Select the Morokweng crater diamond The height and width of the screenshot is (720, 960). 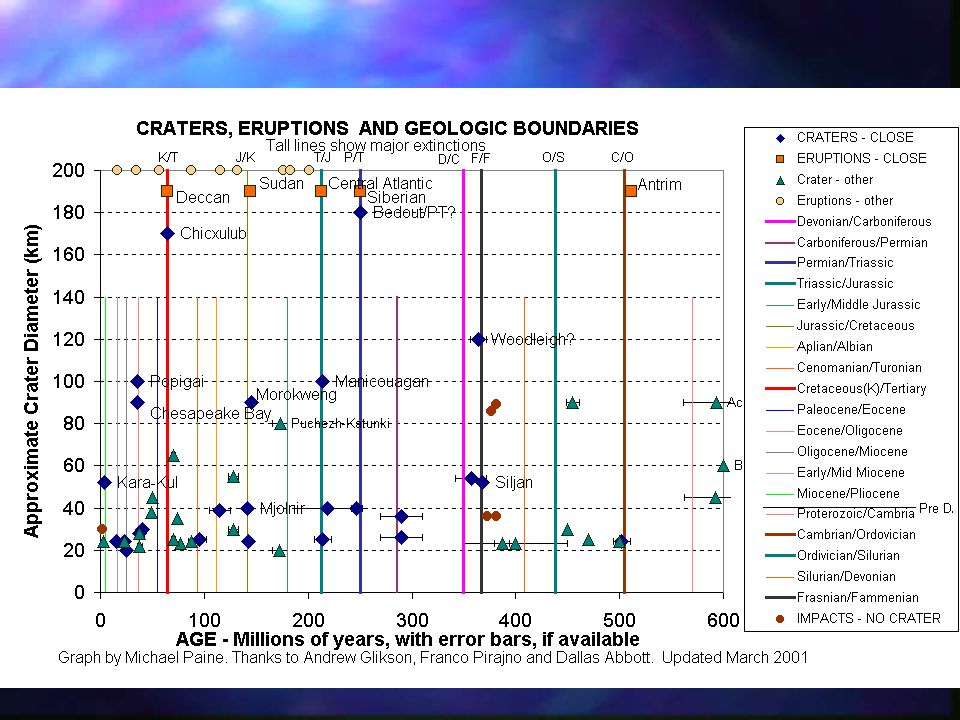251,402
